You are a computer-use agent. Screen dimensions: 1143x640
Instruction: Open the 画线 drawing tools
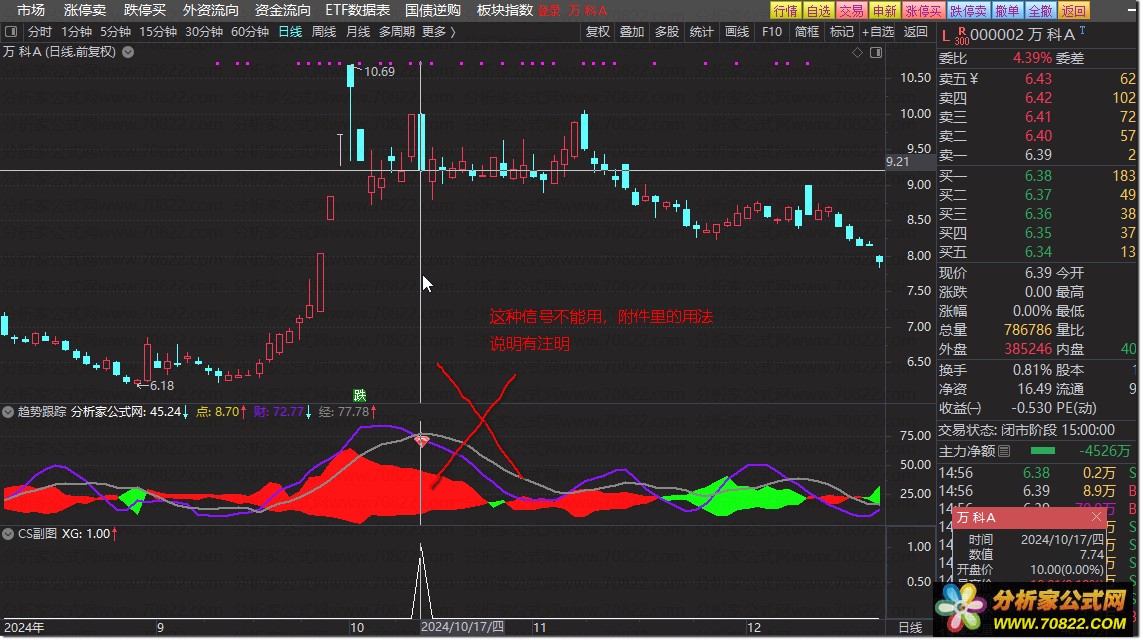tap(736, 32)
